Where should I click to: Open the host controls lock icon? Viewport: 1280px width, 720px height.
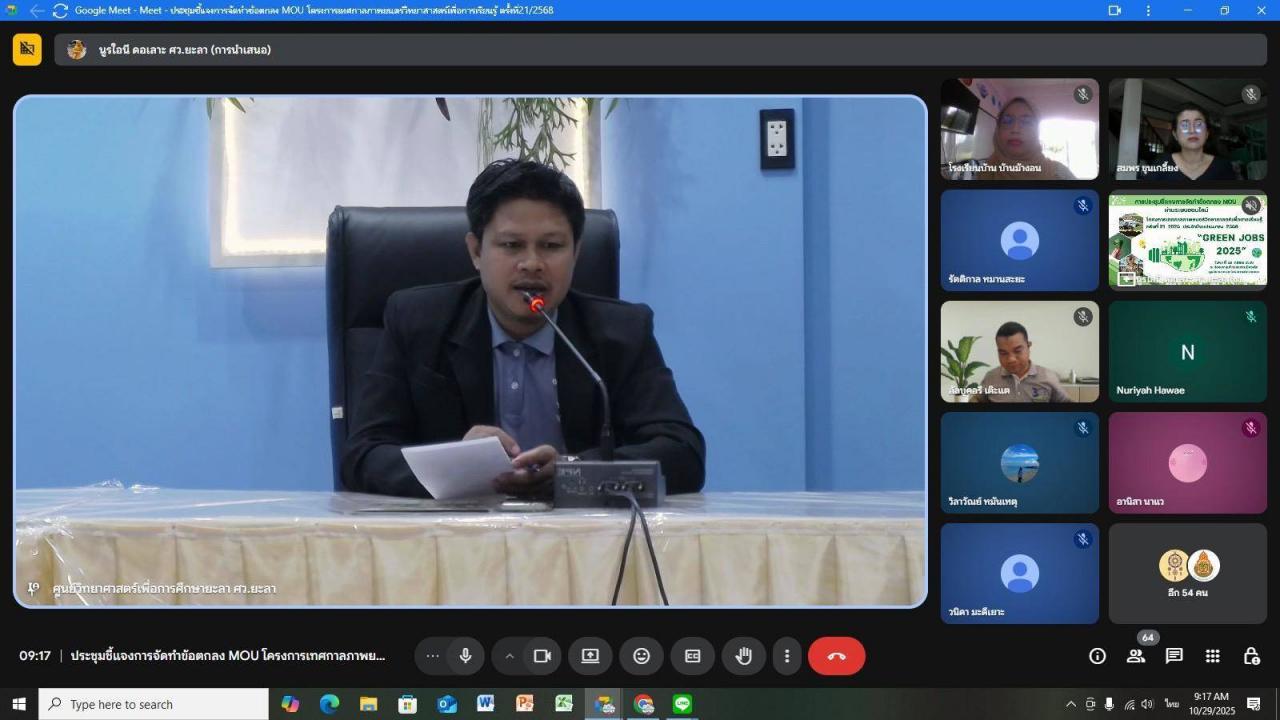pyautogui.click(x=1251, y=656)
